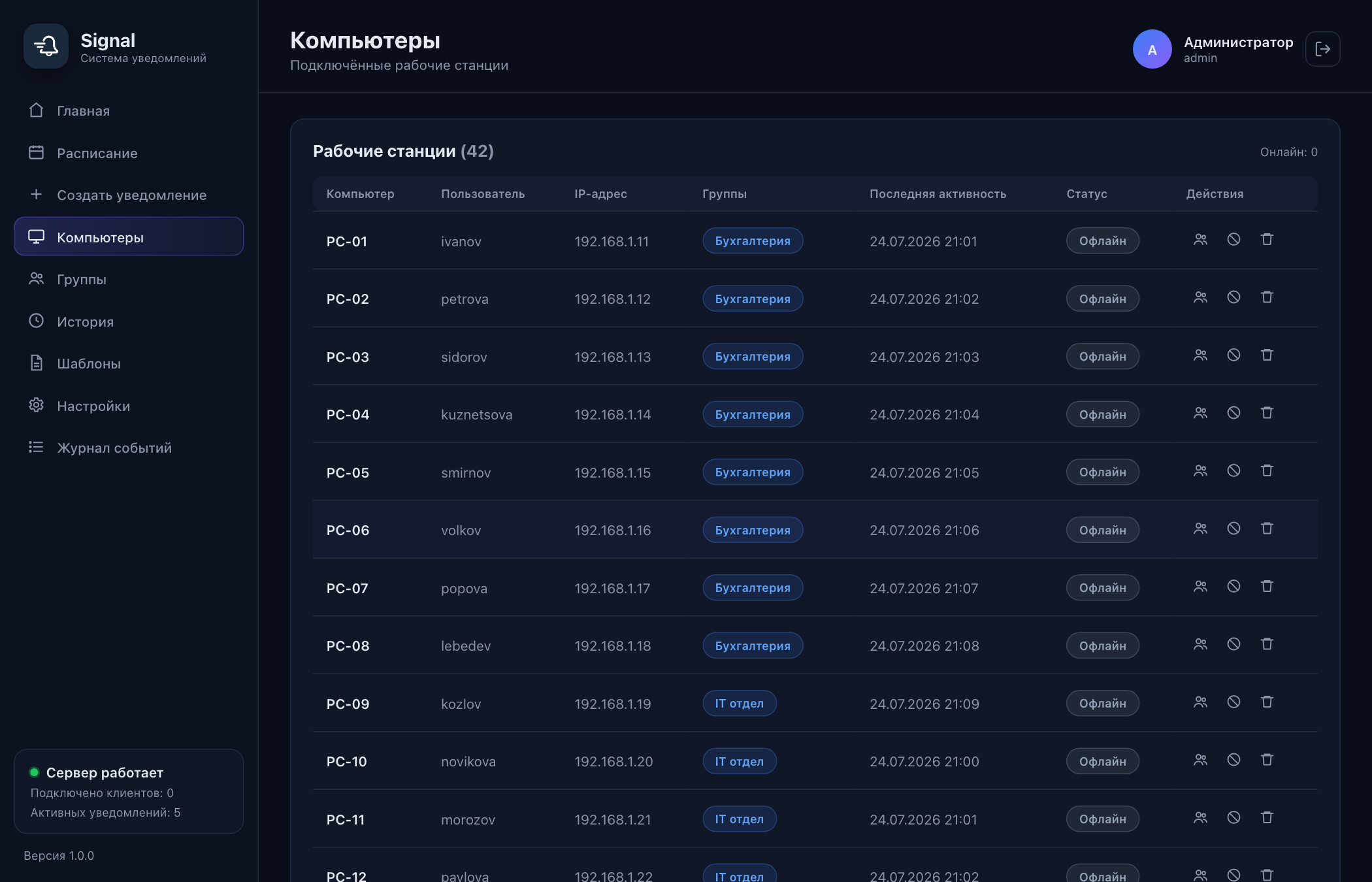Click the IT отдел tag for PC-09
Viewport: 1372px width, 882px height.
(739, 704)
